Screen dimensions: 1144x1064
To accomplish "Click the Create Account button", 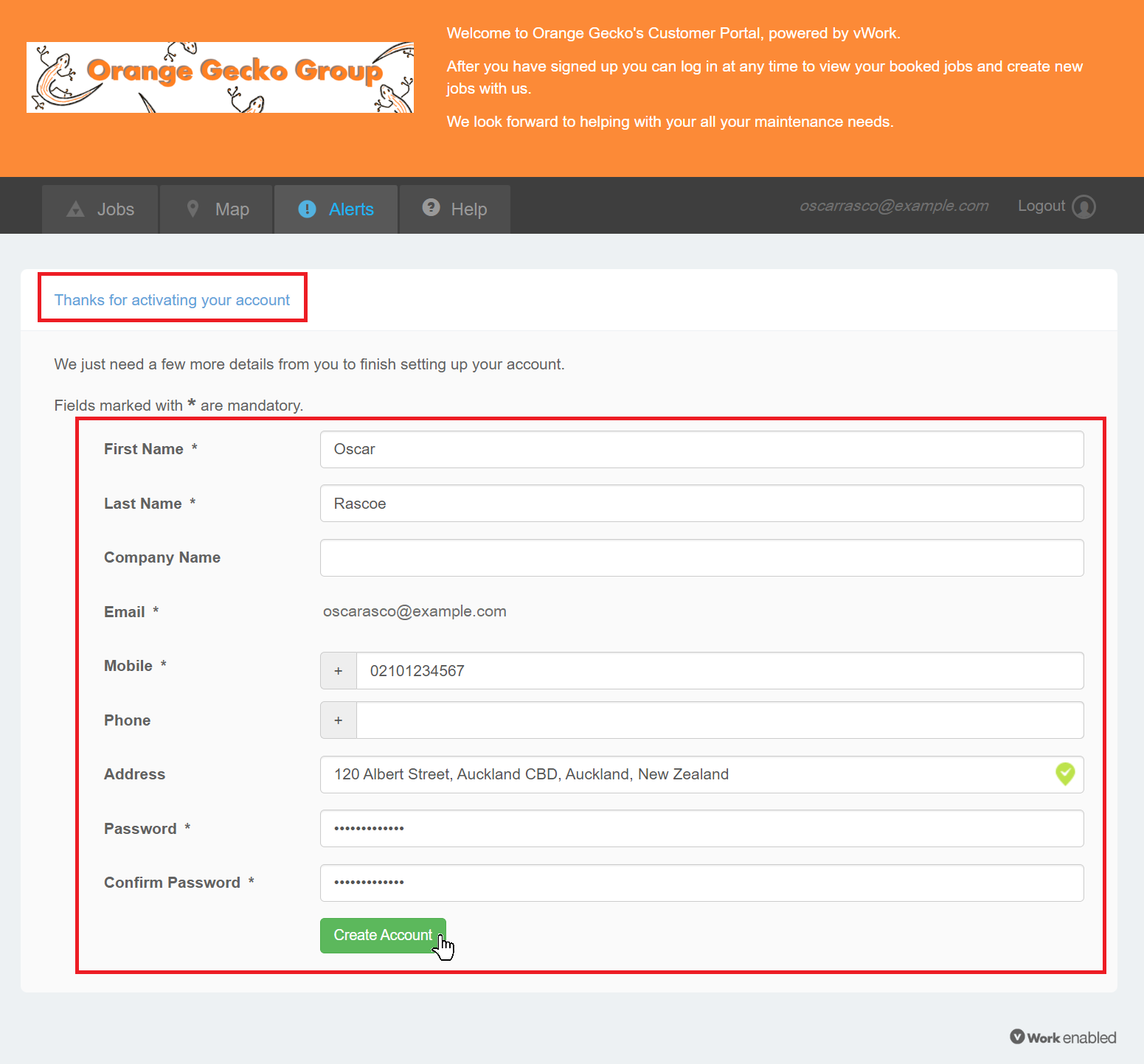I will point(383,935).
